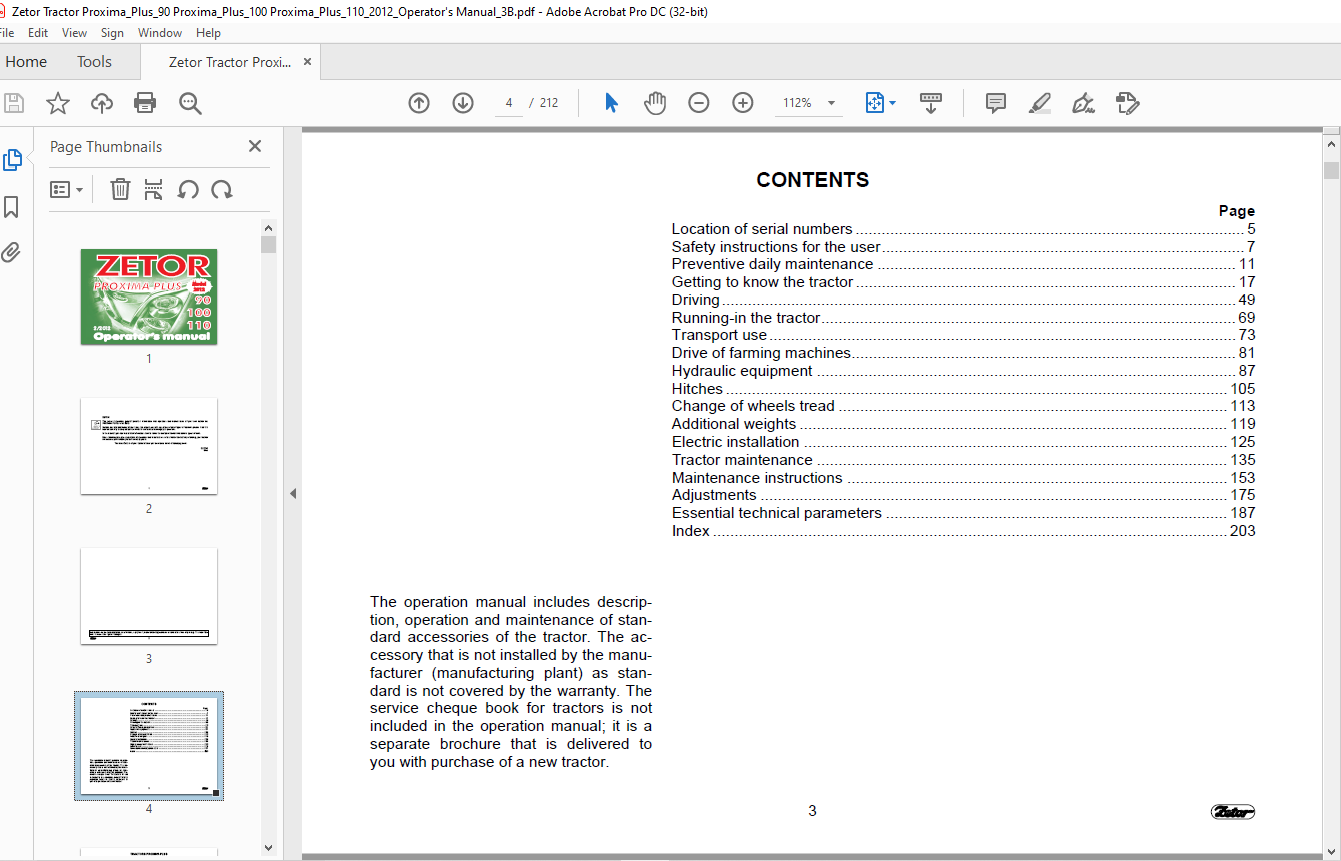
Task: Close the Page Thumbnails panel
Action: click(x=255, y=146)
